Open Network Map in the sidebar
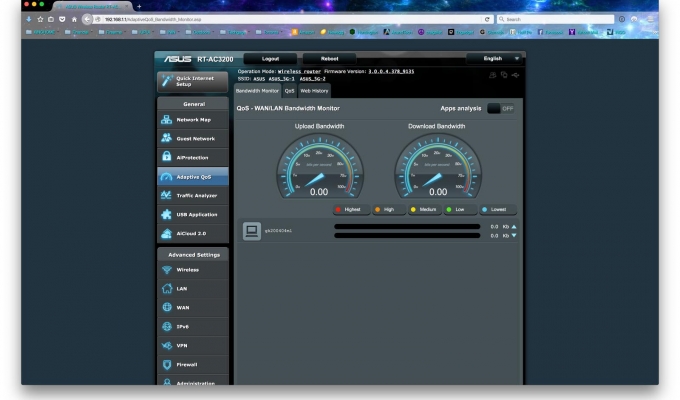Image resolution: width=680 pixels, height=400 pixels. click(193, 120)
